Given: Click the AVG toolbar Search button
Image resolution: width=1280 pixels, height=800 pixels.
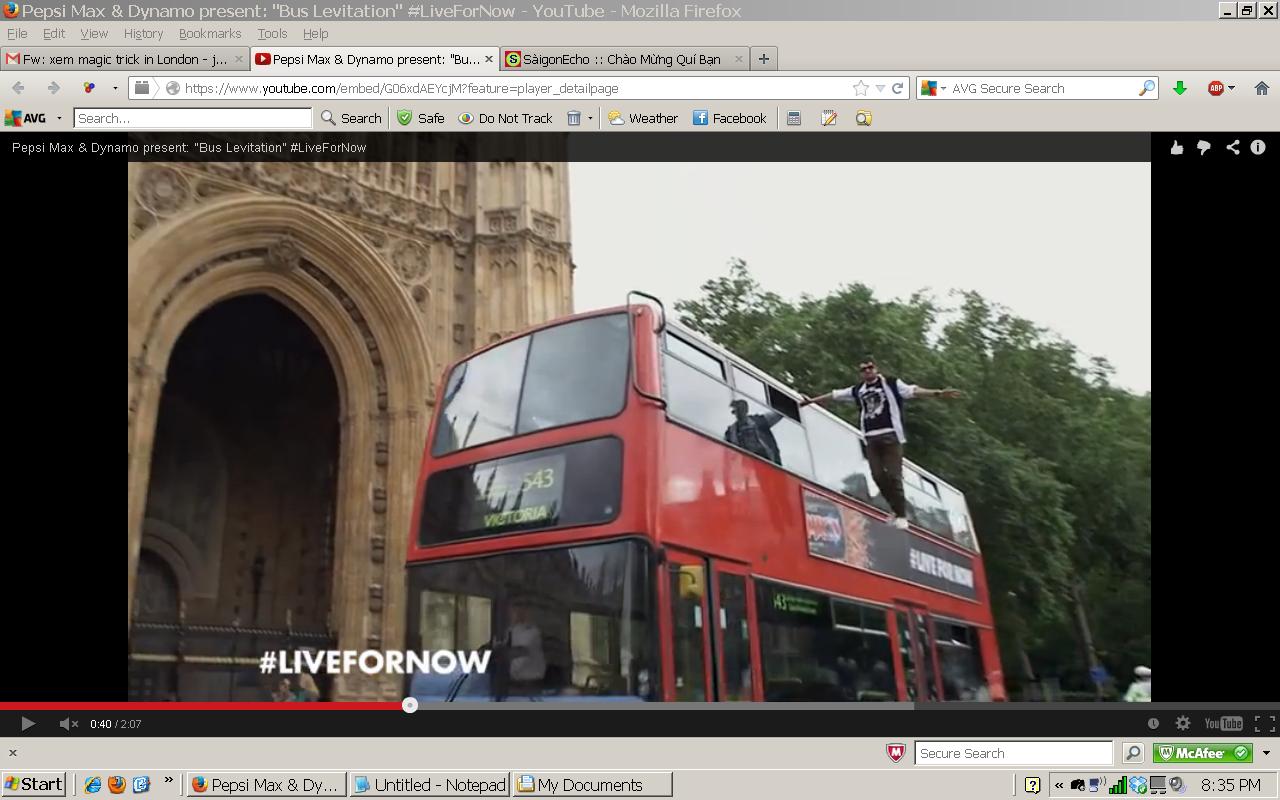Looking at the screenshot, I should pos(351,118).
